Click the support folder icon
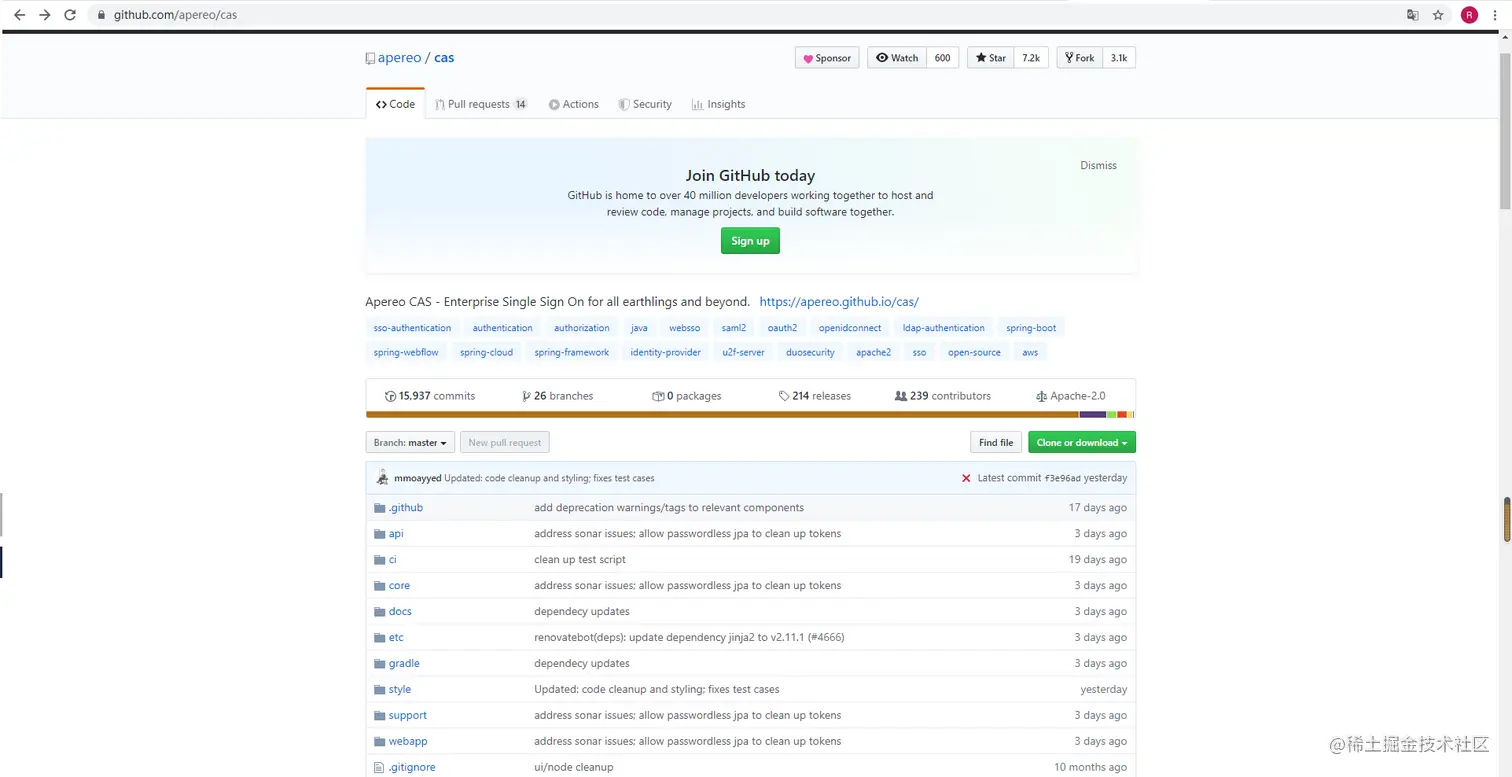Viewport: 1512px width, 777px height. pos(379,716)
